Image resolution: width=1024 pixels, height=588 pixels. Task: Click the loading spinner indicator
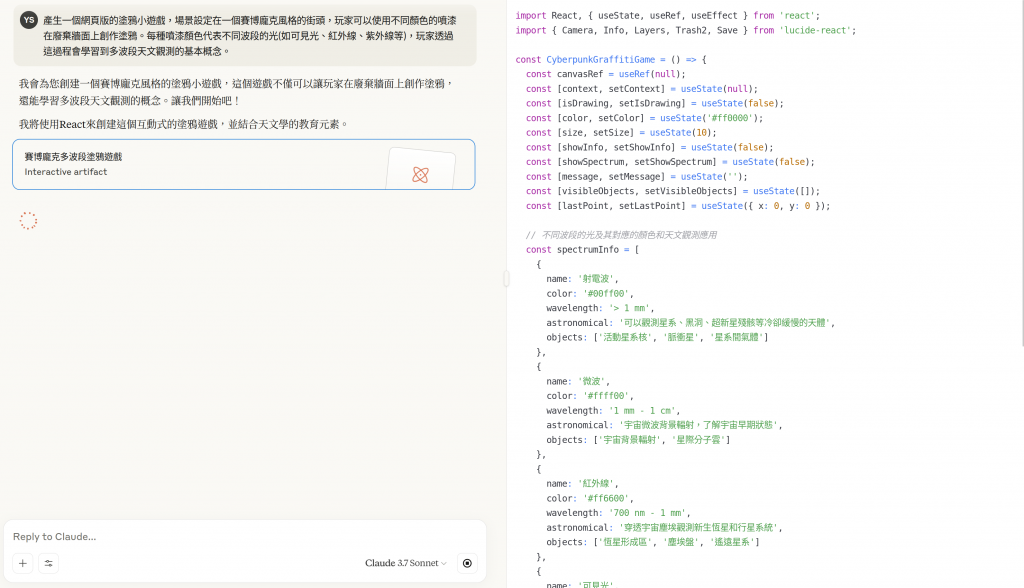click(28, 221)
